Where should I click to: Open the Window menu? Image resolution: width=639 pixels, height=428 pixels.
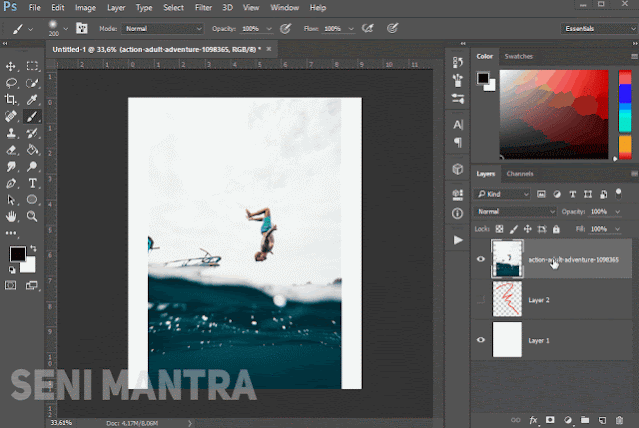pos(284,8)
